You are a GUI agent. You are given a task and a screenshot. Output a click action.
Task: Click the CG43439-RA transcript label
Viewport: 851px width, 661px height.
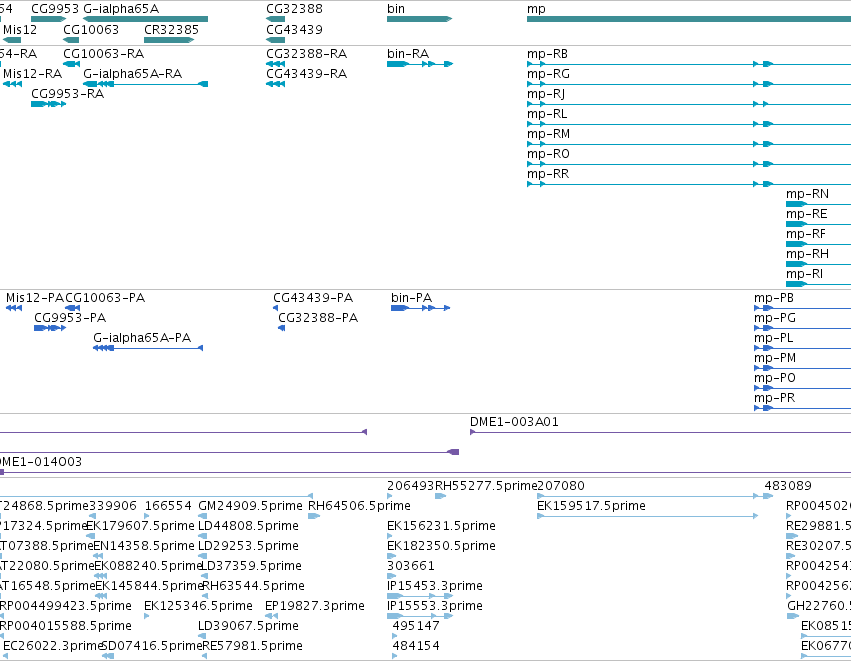[307, 74]
